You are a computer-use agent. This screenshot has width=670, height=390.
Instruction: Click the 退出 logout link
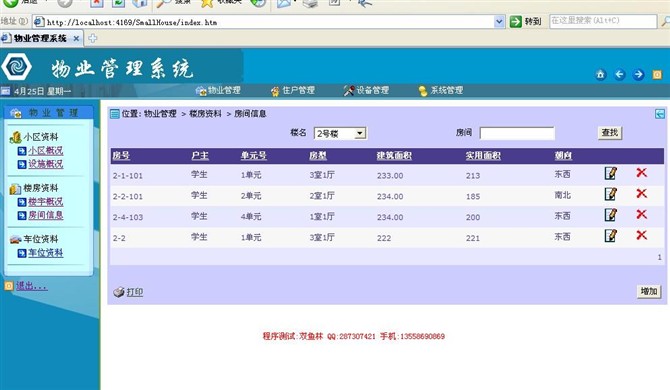(x=32, y=286)
